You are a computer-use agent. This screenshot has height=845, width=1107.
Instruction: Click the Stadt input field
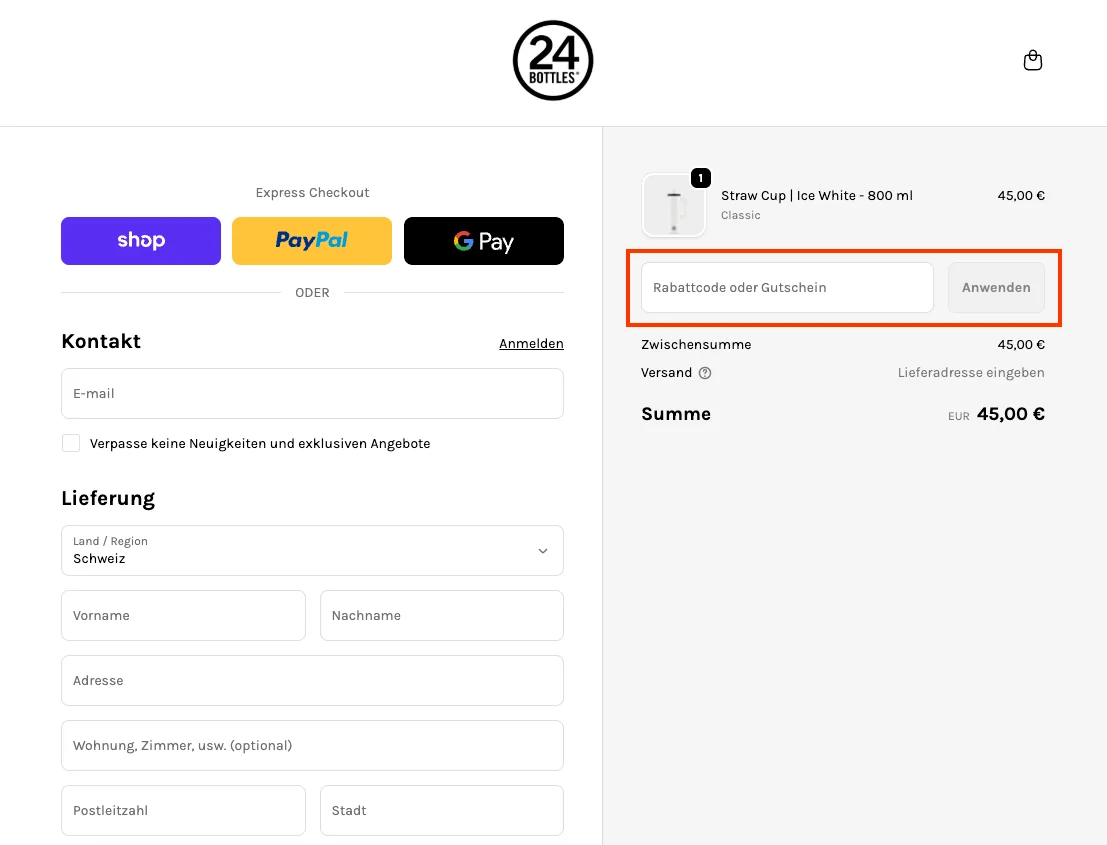click(x=441, y=811)
